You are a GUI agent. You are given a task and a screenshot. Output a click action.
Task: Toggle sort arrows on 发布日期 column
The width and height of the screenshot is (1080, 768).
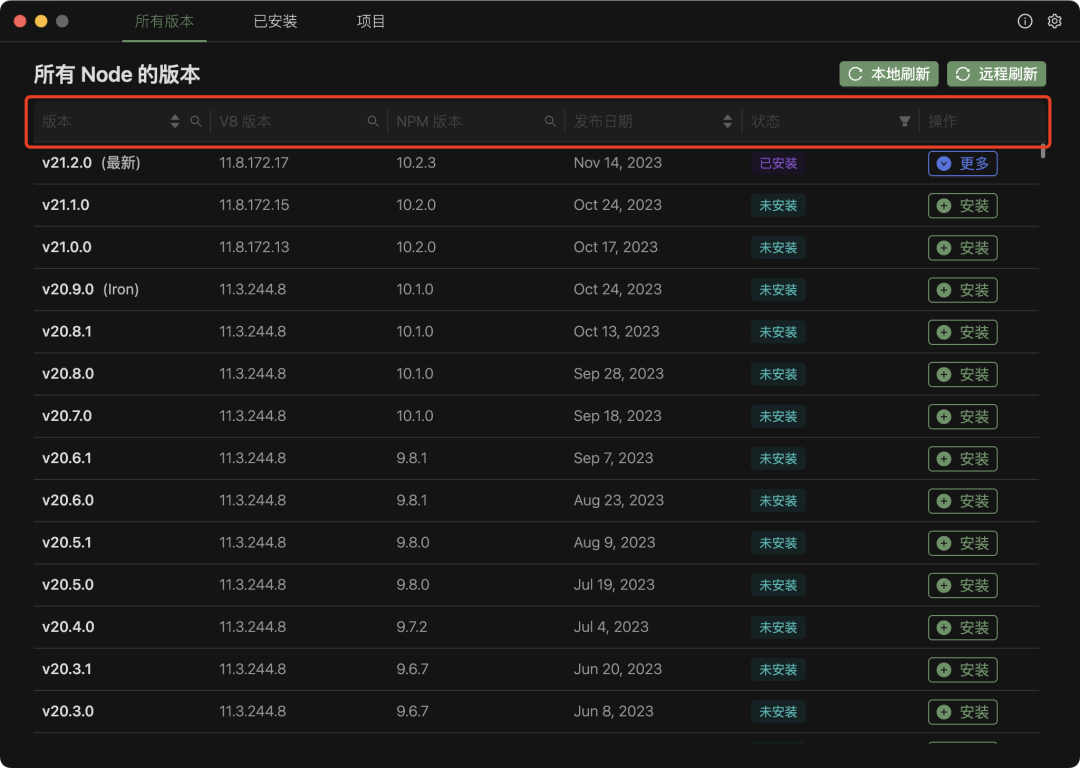click(x=728, y=121)
